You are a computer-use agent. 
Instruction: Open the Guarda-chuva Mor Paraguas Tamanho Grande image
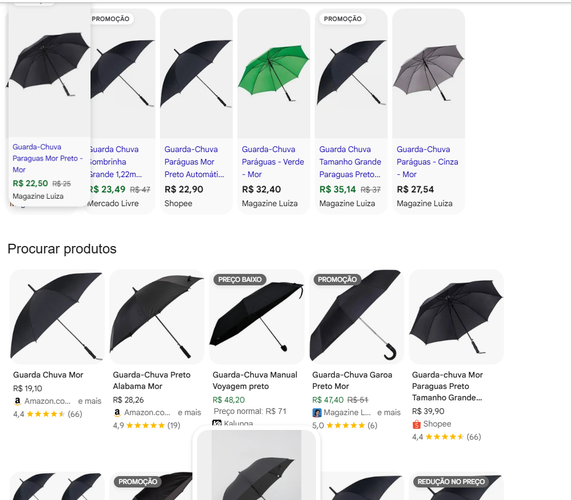(456, 317)
